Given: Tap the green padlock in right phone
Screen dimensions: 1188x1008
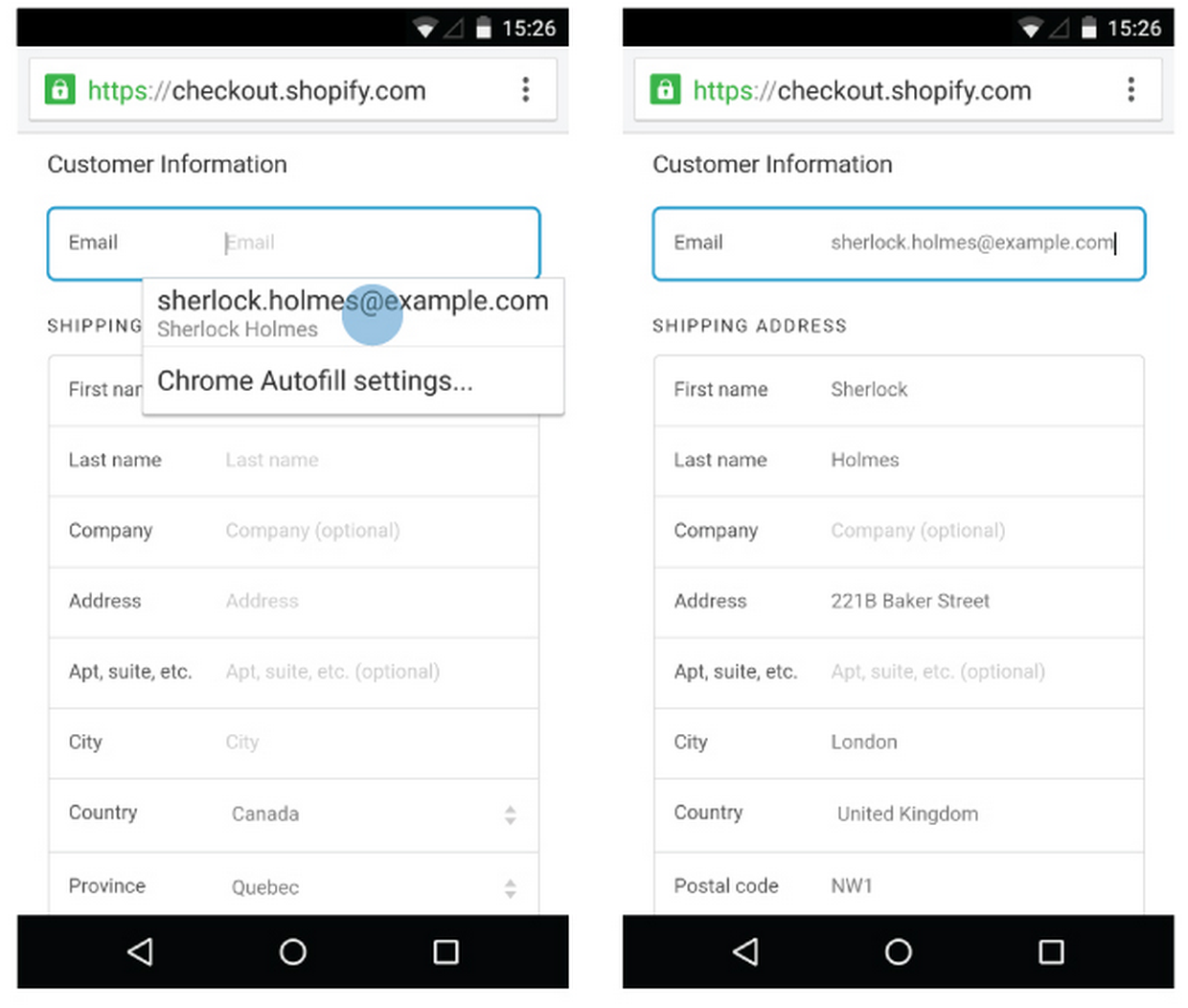Looking at the screenshot, I should (665, 90).
